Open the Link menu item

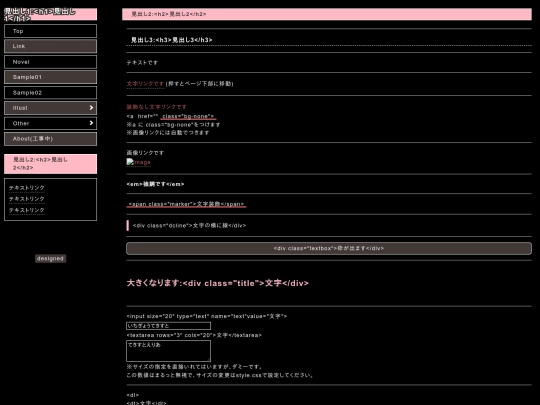pyautogui.click(x=50, y=46)
